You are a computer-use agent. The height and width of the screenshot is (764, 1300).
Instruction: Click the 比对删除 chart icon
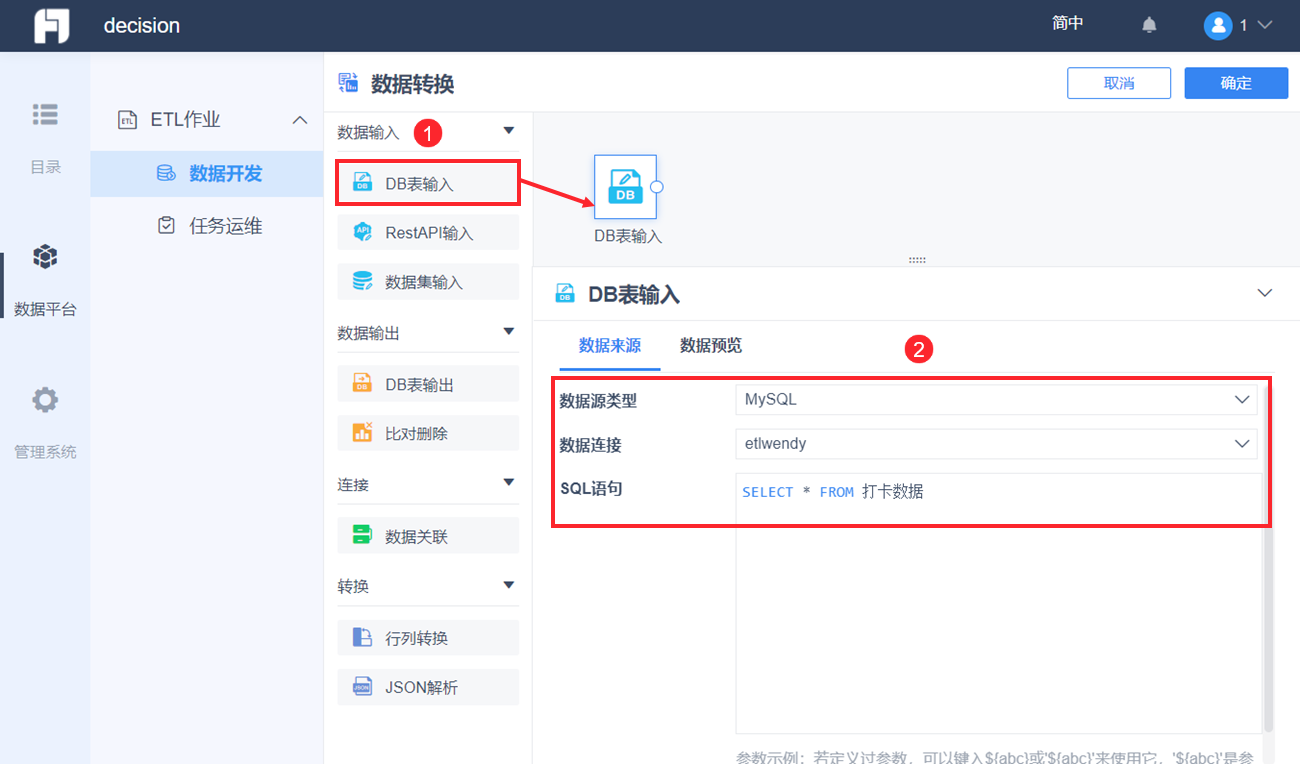click(x=363, y=433)
